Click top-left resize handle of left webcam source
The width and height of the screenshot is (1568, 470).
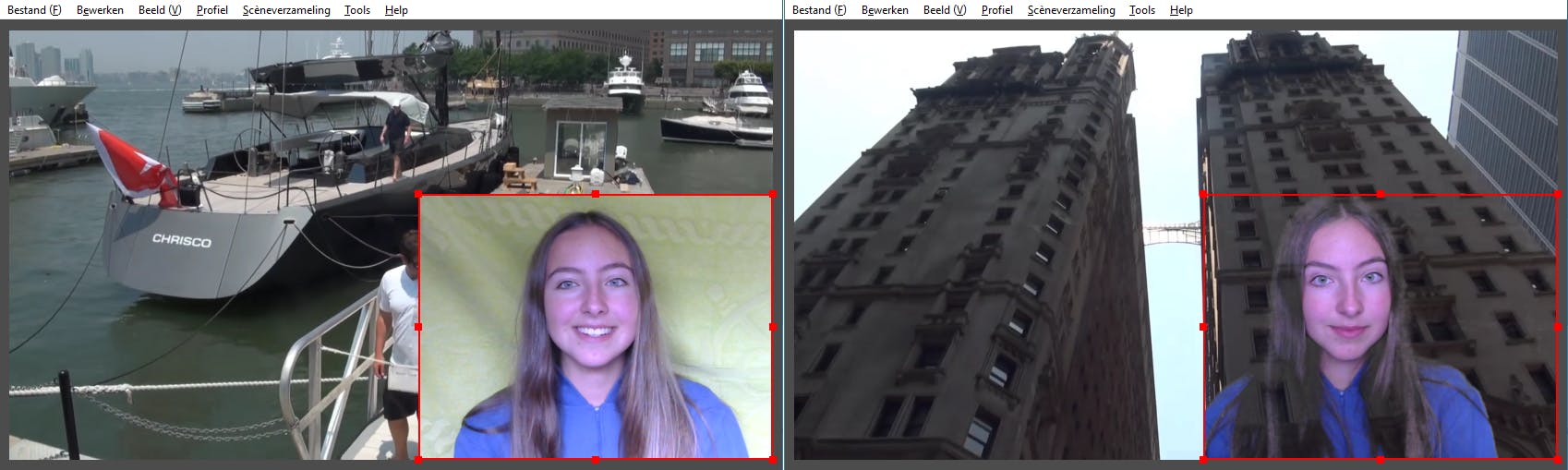point(419,195)
